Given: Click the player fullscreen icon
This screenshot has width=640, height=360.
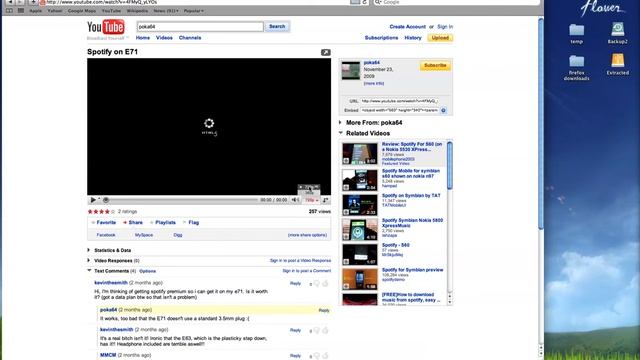Looking at the screenshot, I should (325, 200).
